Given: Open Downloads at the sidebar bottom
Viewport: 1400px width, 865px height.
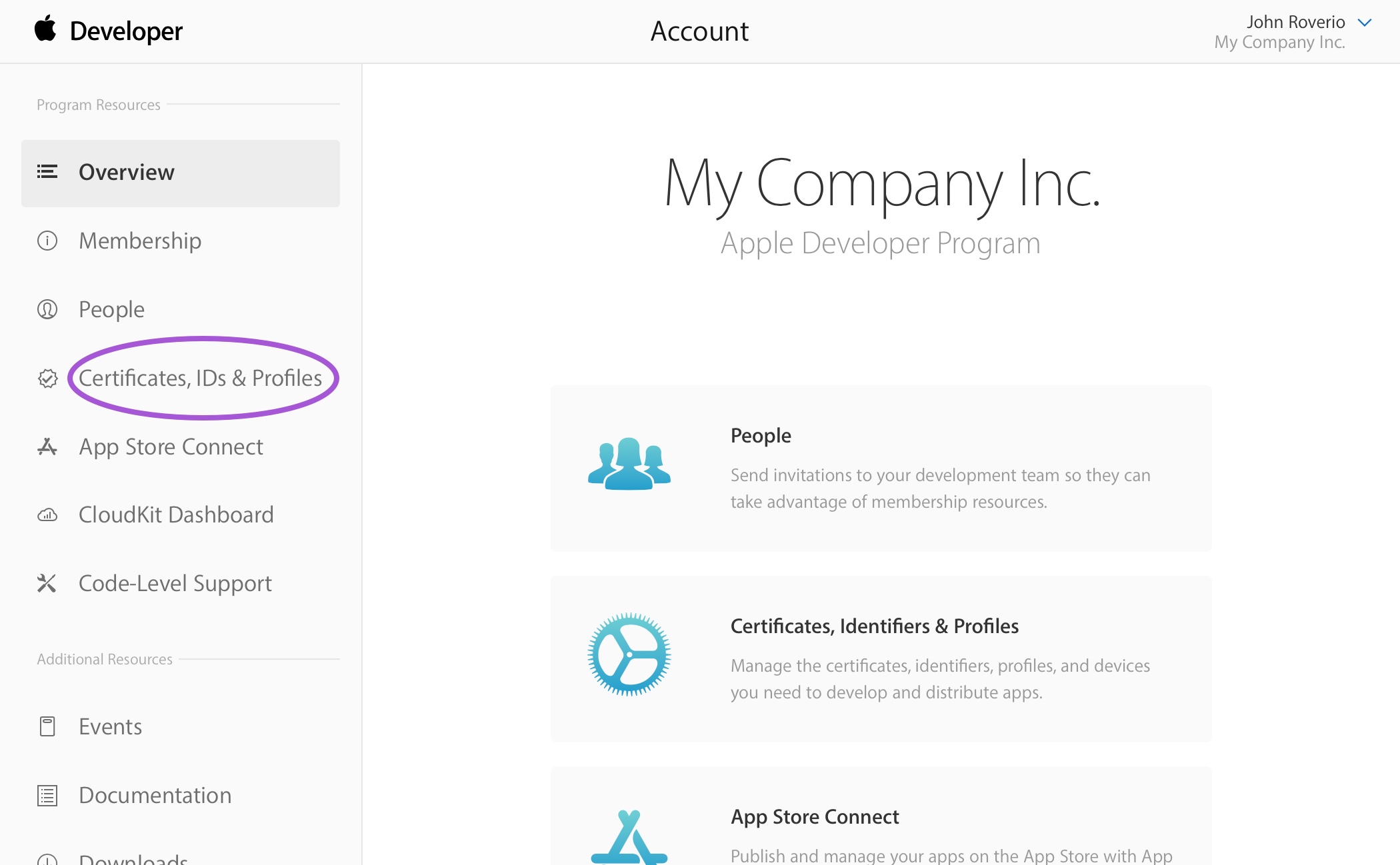Looking at the screenshot, I should tap(133, 858).
